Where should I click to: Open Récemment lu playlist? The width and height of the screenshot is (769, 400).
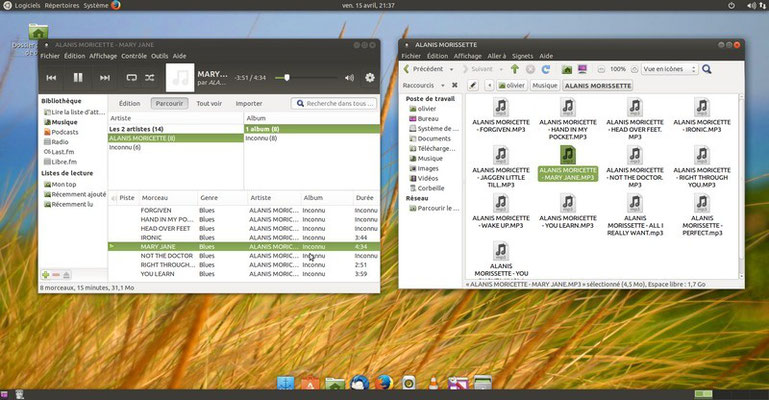pyautogui.click(x=68, y=204)
